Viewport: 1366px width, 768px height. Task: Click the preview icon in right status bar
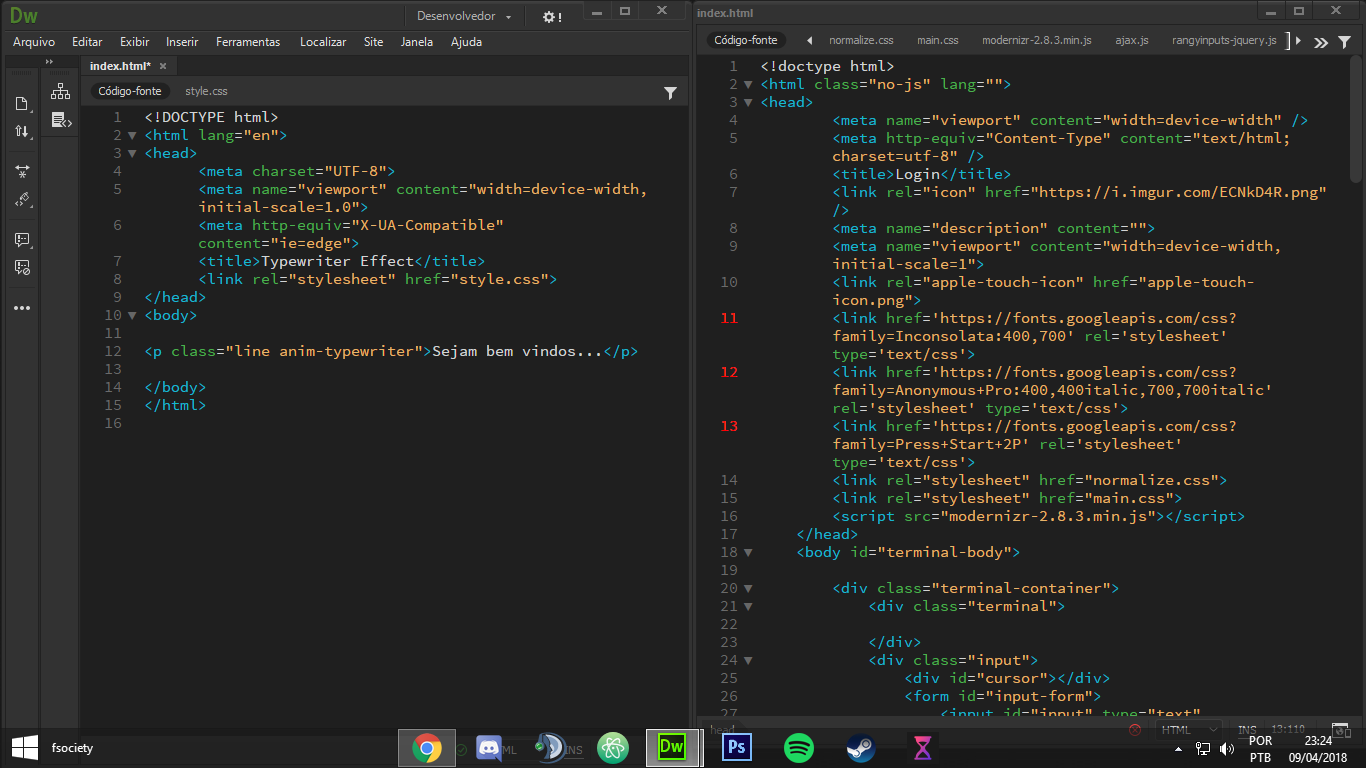(1341, 730)
